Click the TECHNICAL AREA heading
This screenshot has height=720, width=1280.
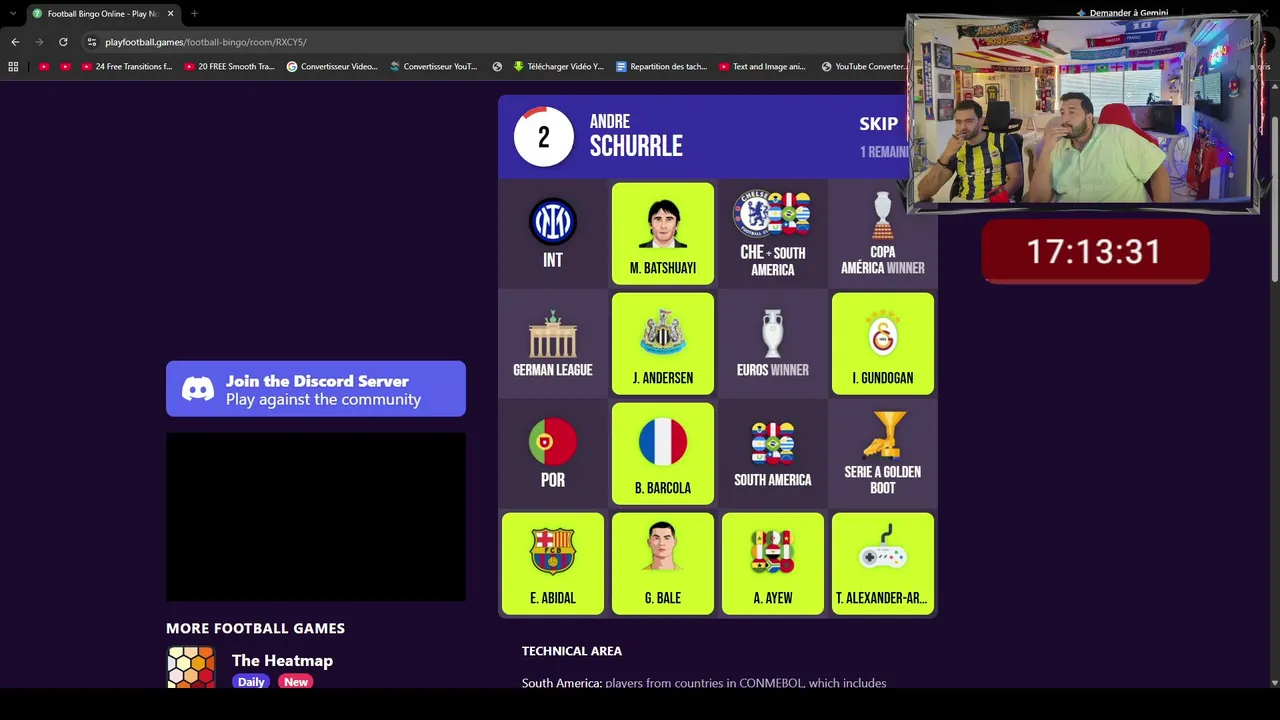pyautogui.click(x=572, y=651)
